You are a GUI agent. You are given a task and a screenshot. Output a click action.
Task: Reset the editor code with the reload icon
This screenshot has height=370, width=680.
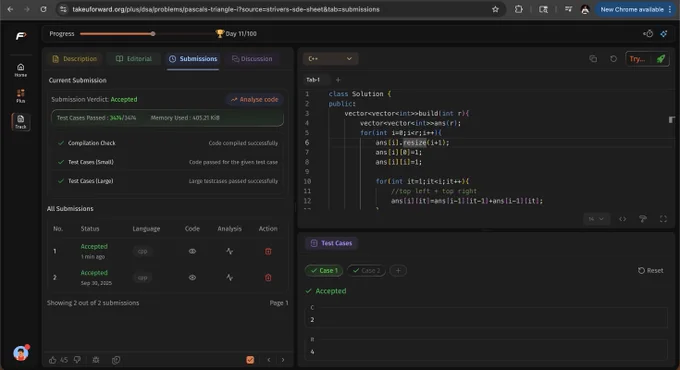pyautogui.click(x=613, y=59)
